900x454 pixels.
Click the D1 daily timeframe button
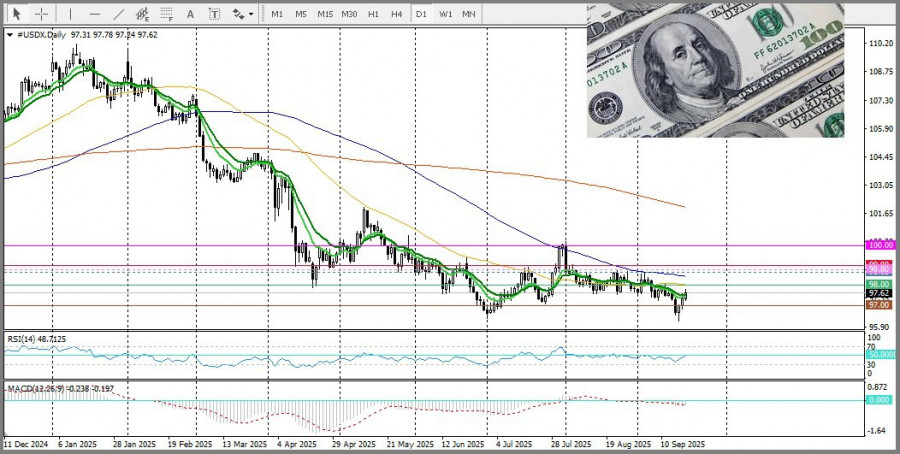(422, 14)
